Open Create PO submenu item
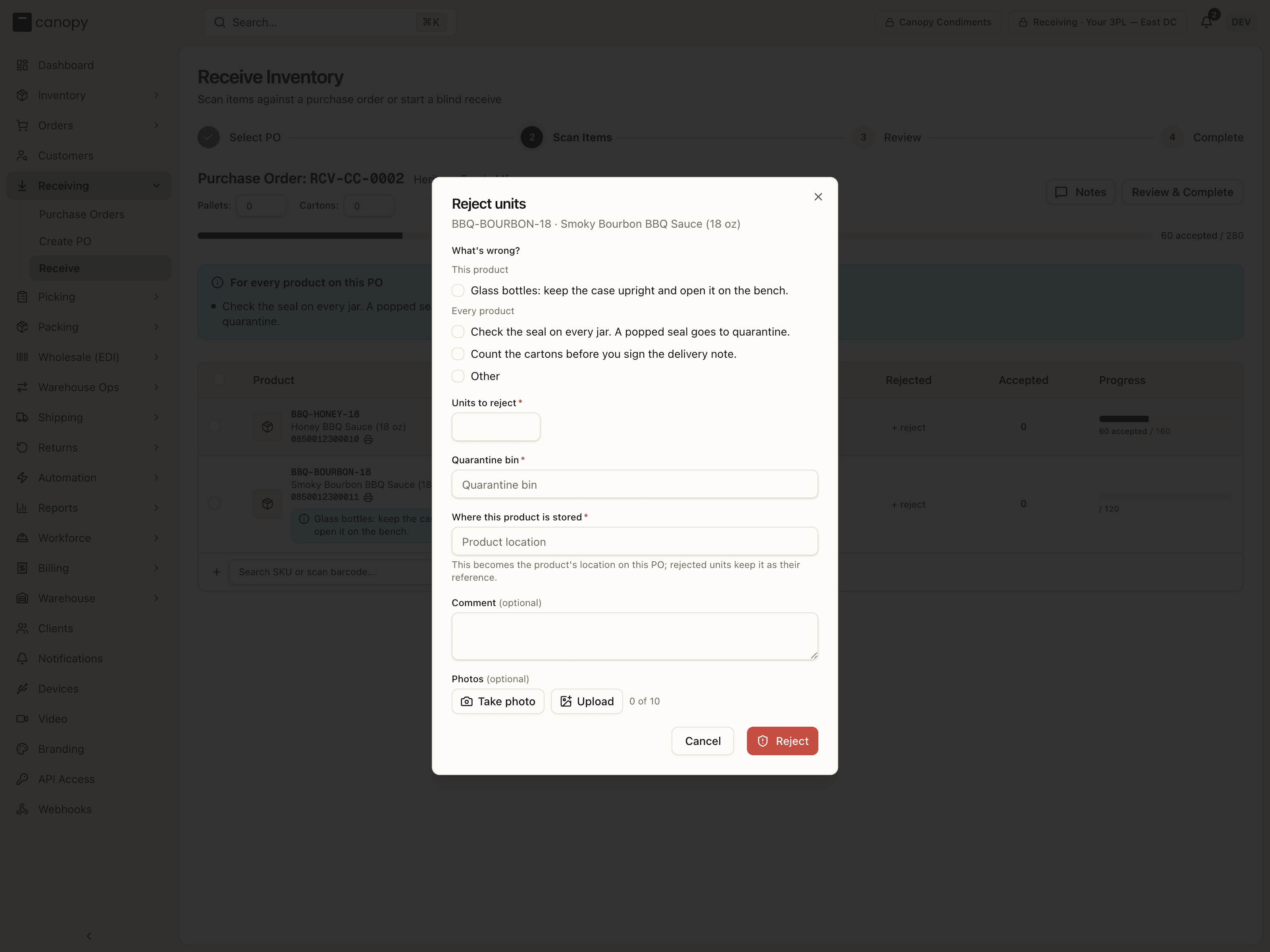 tap(65, 242)
